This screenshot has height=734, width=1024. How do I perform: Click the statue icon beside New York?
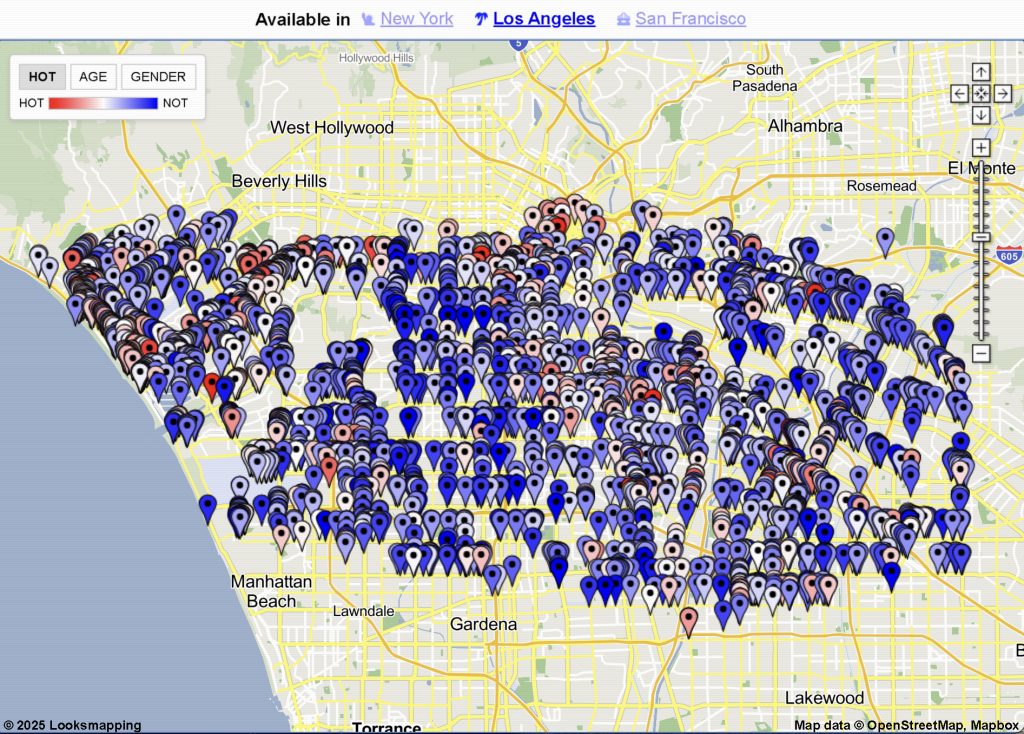[368, 19]
